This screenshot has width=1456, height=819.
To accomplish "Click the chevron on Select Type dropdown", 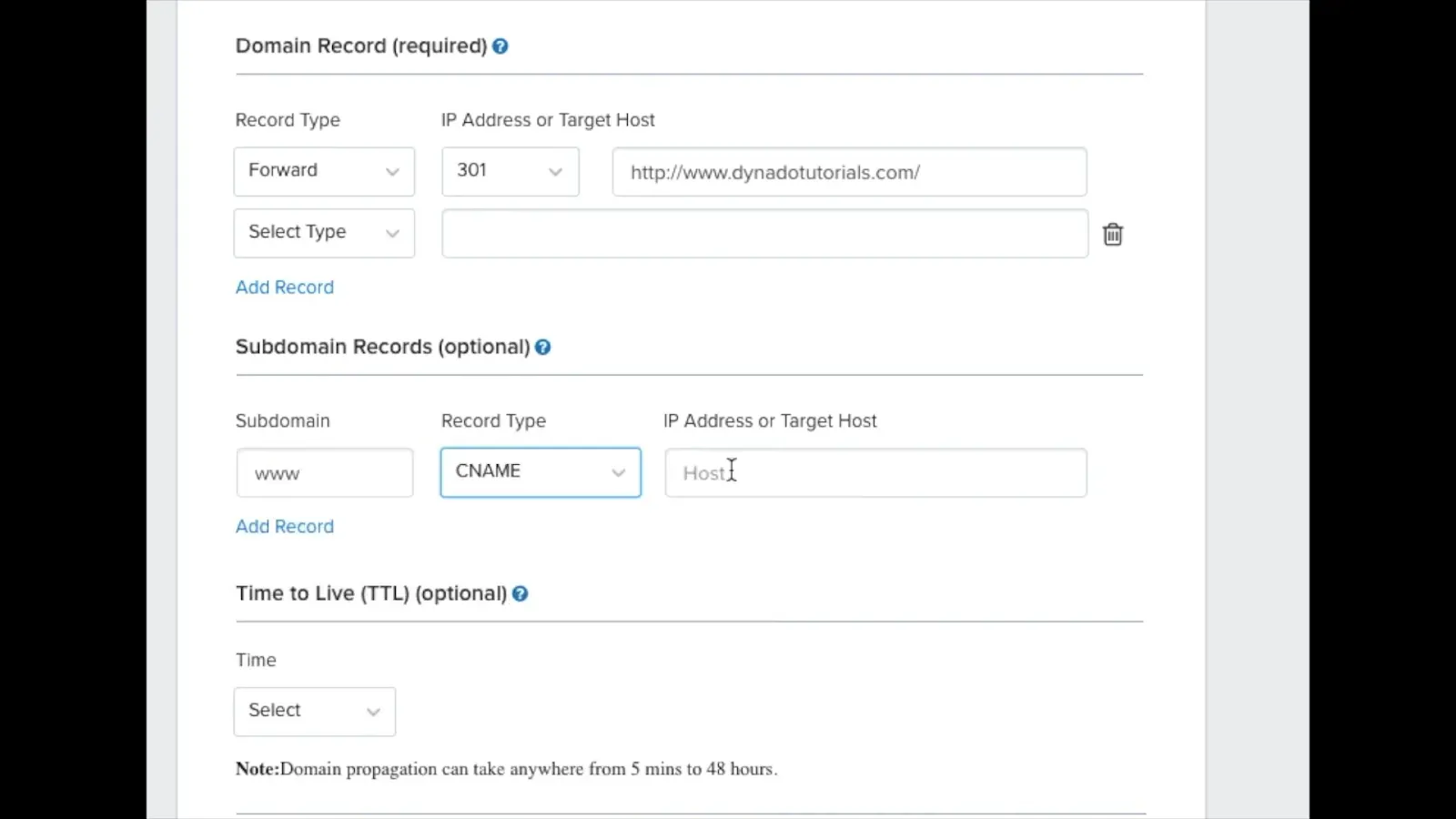I will (392, 234).
